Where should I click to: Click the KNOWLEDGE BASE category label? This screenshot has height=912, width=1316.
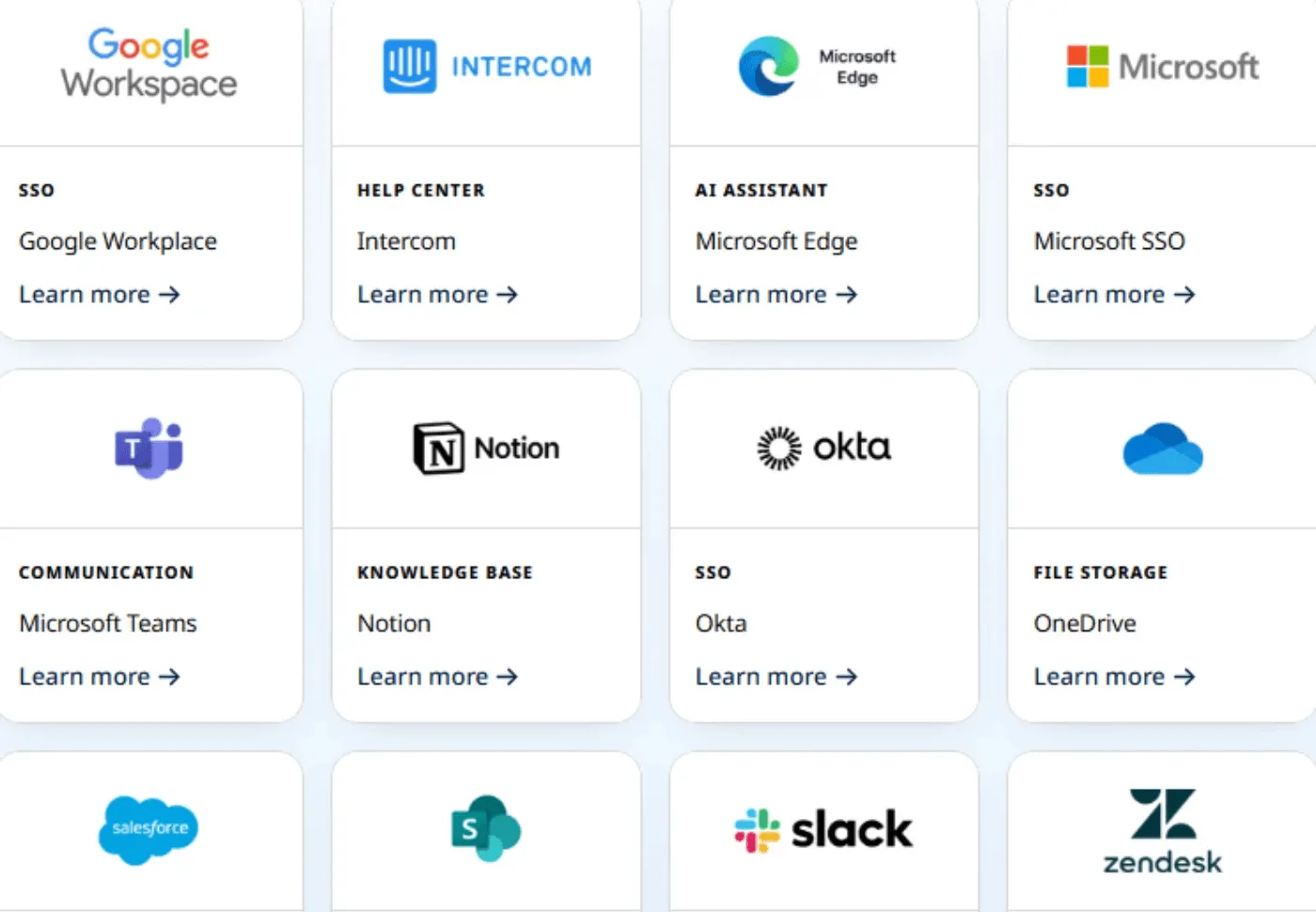point(445,573)
